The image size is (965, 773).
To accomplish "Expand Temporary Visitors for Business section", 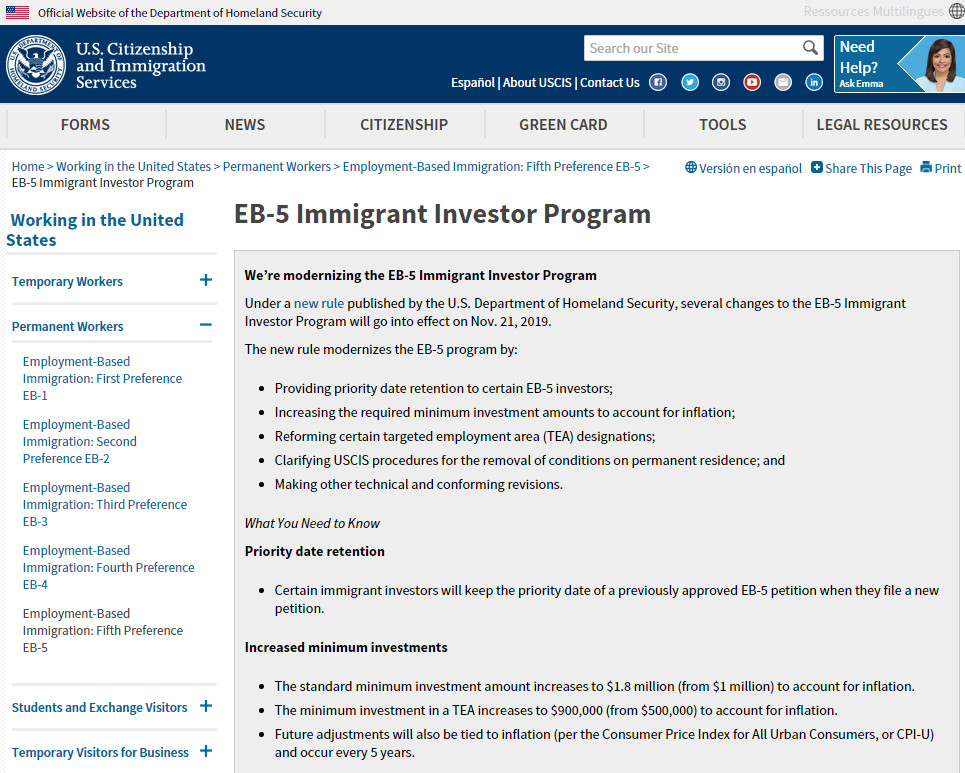I will [206, 751].
